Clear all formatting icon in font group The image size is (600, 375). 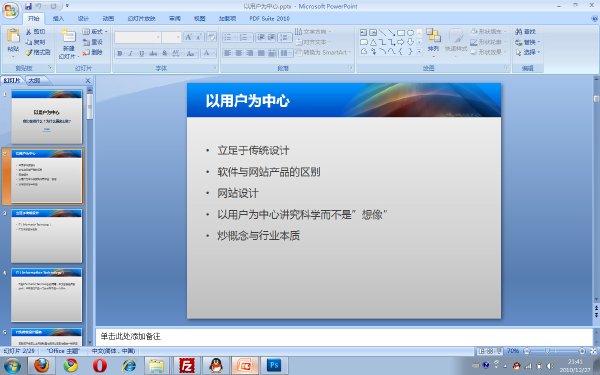[x=211, y=37]
